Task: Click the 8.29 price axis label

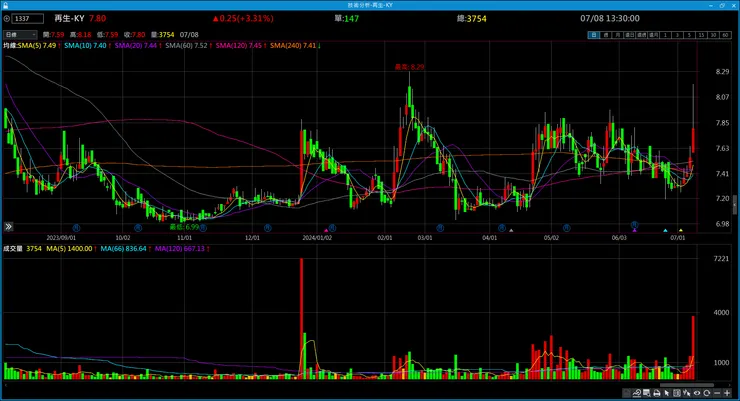Action: pos(722,72)
